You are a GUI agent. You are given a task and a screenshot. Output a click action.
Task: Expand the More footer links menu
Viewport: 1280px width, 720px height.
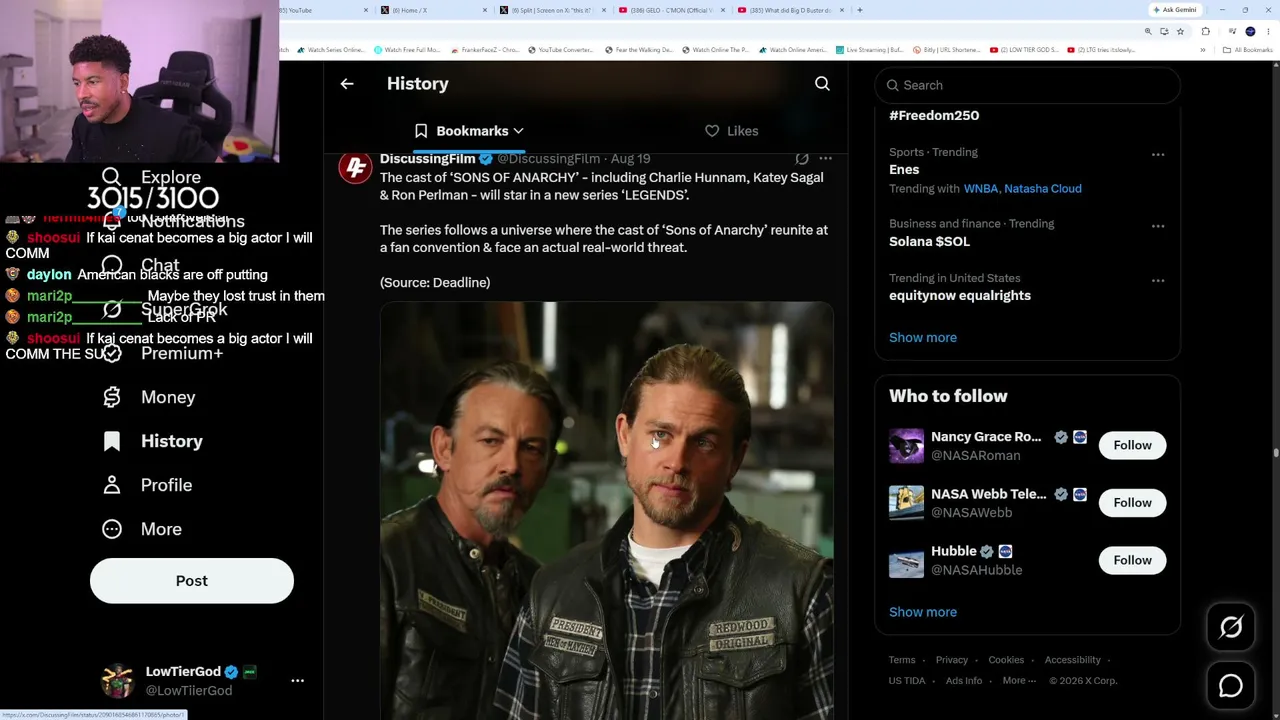tap(1019, 681)
